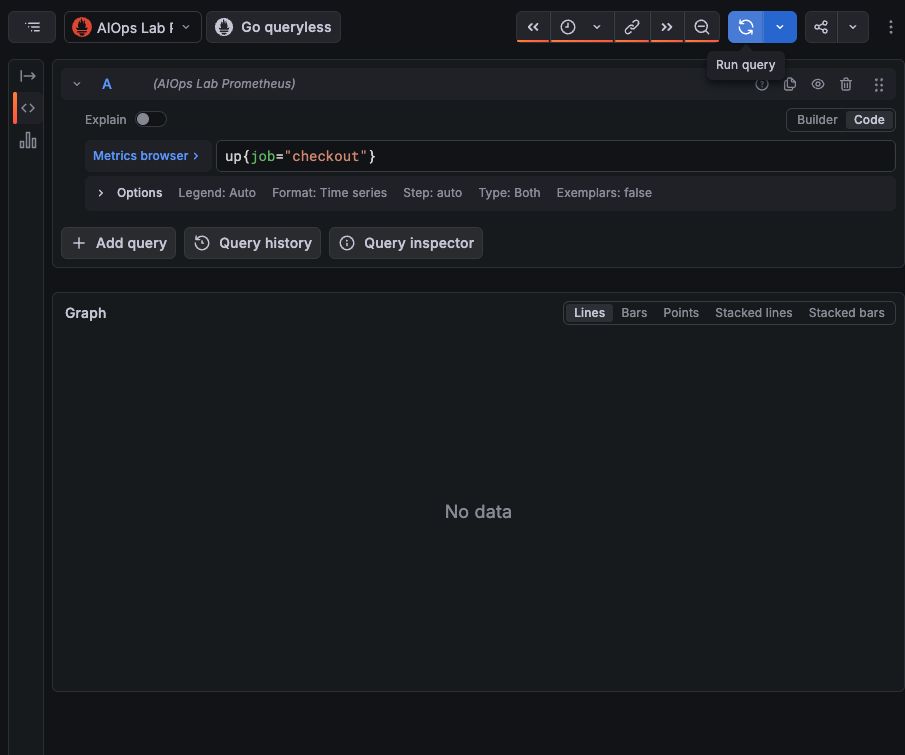Open the Query inspector
Viewport: 905px width, 755px height.
(x=406, y=243)
